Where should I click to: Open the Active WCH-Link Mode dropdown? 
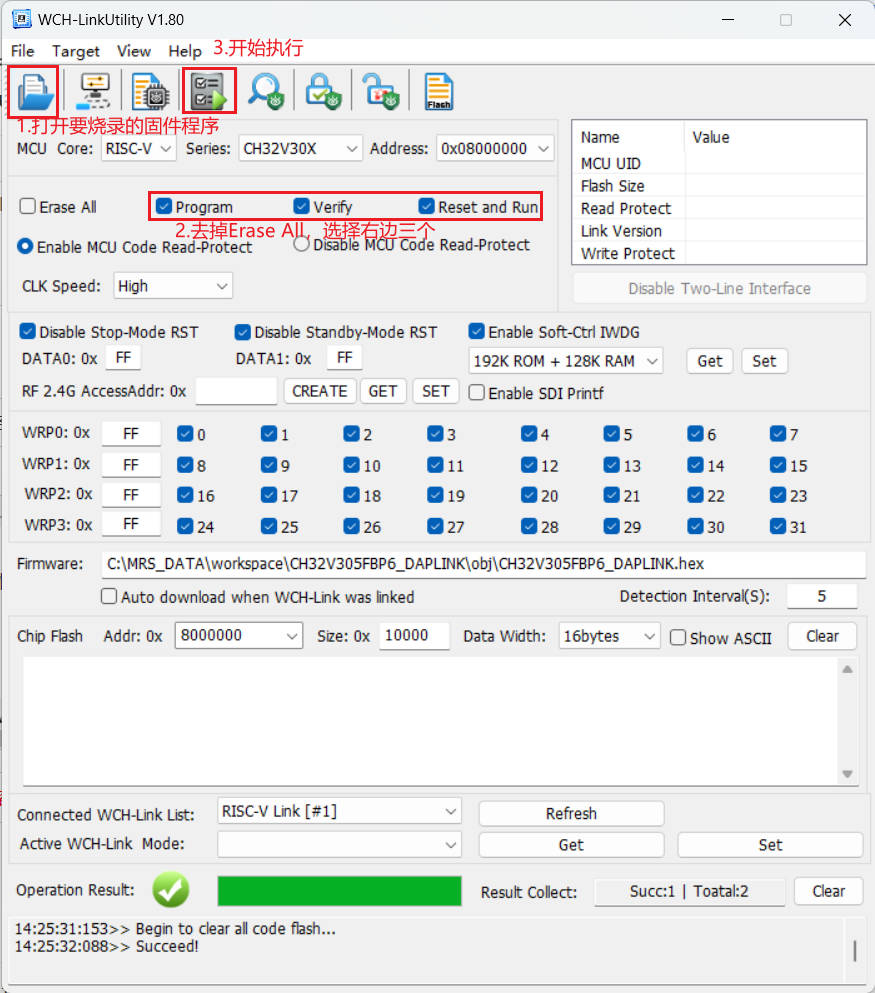(x=339, y=844)
